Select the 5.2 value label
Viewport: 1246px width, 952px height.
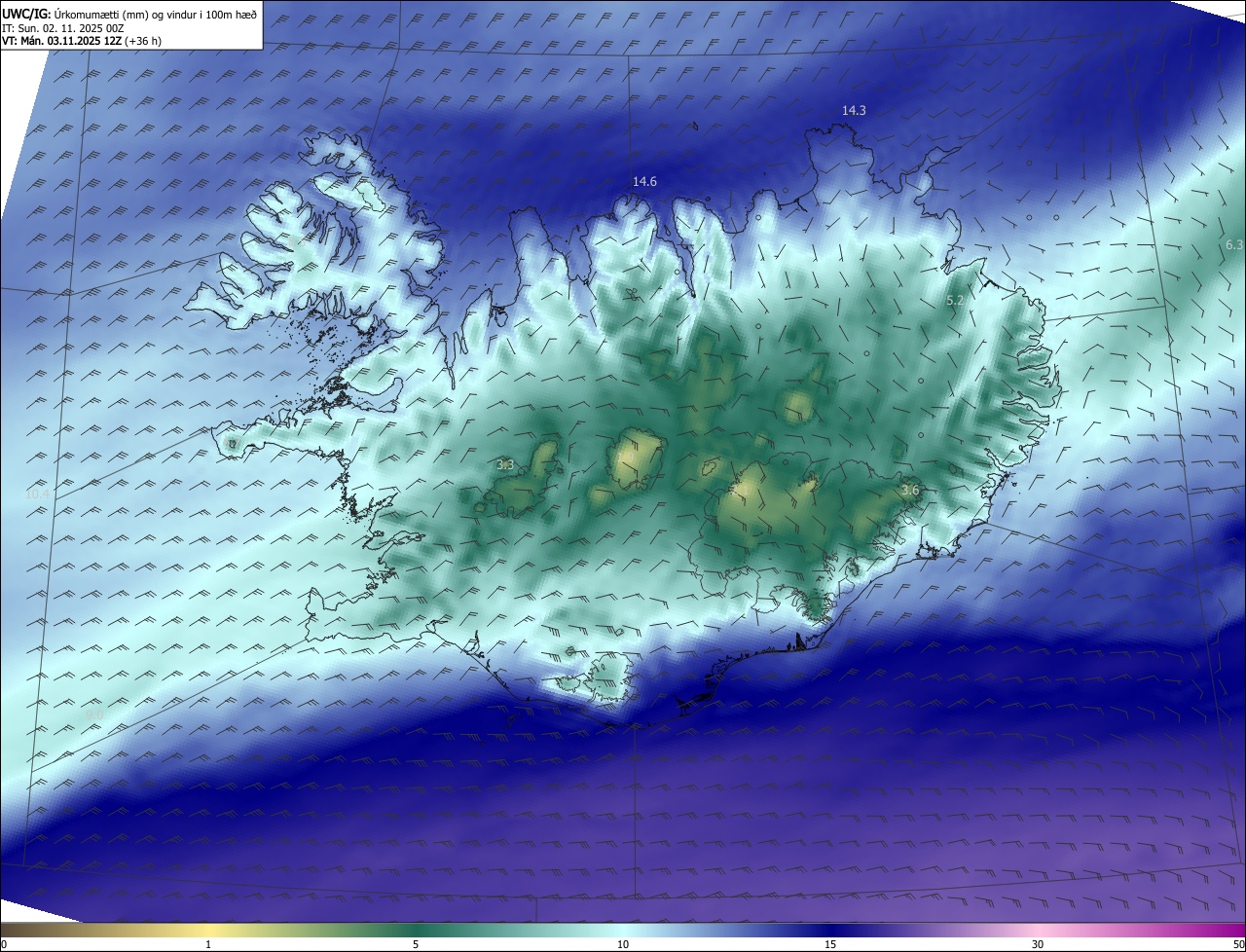[955, 301]
